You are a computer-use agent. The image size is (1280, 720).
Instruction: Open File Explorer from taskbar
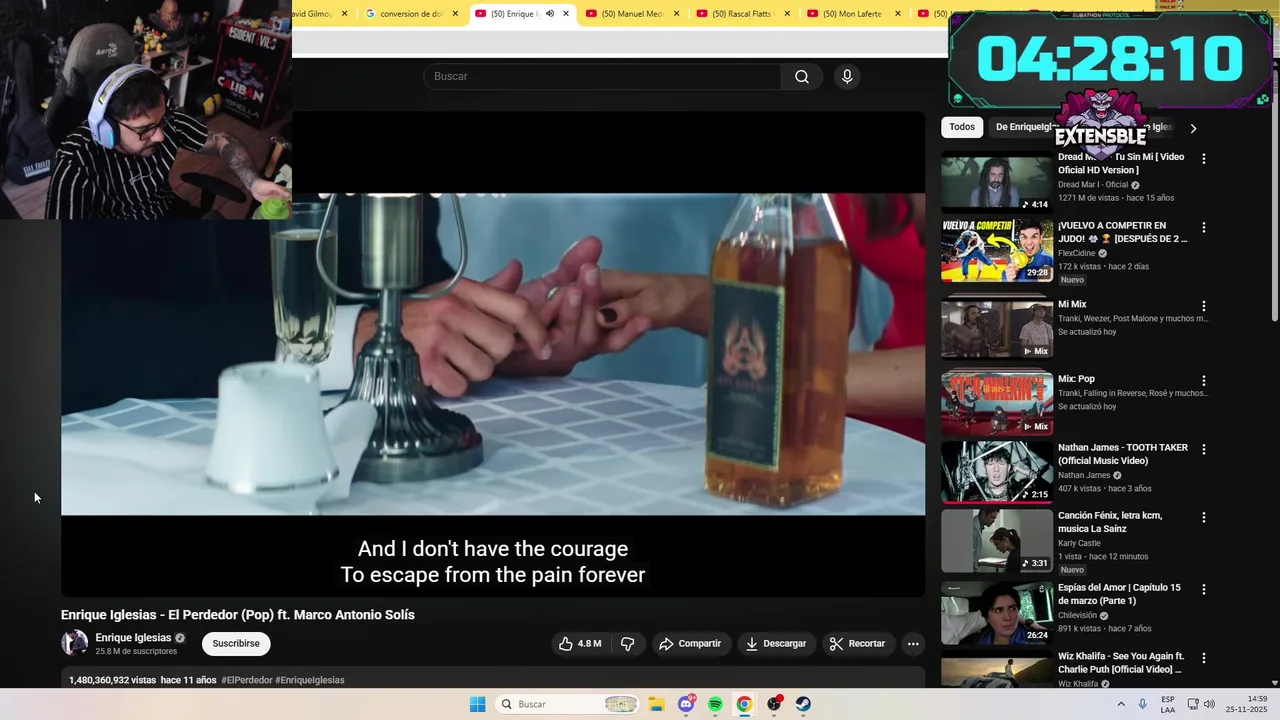[656, 704]
